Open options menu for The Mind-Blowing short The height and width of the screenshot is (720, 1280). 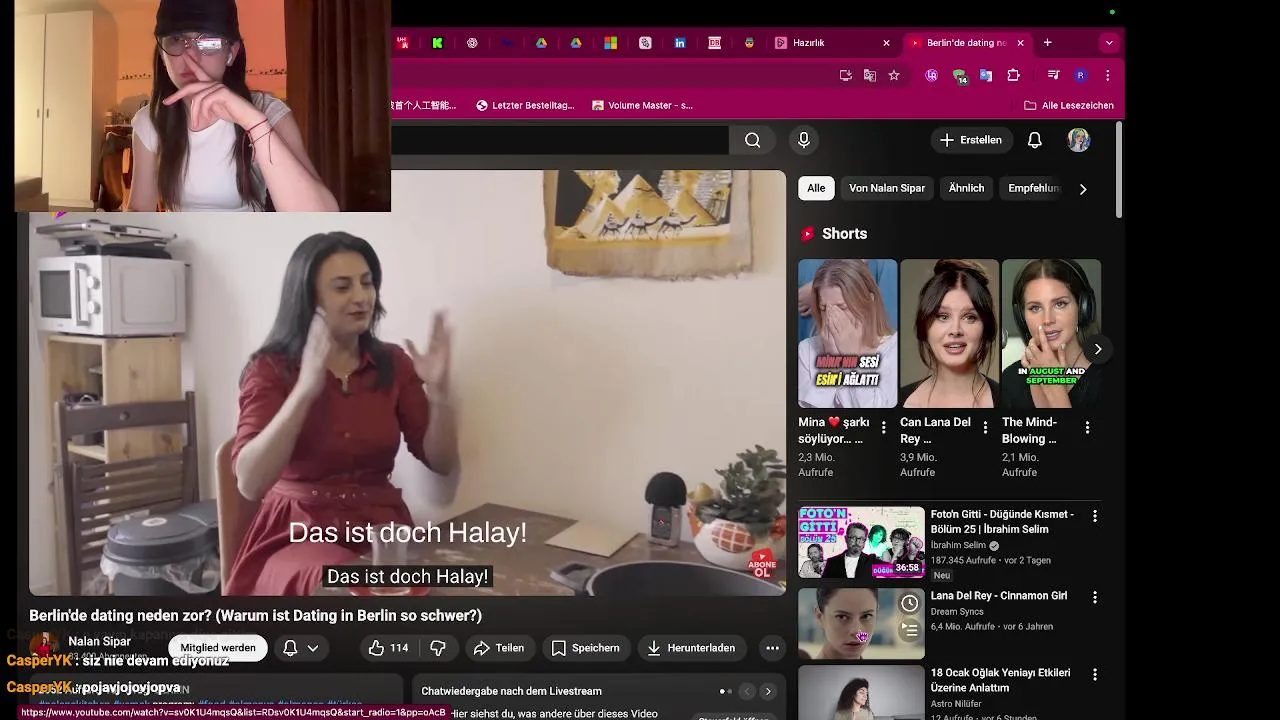[x=1087, y=428]
